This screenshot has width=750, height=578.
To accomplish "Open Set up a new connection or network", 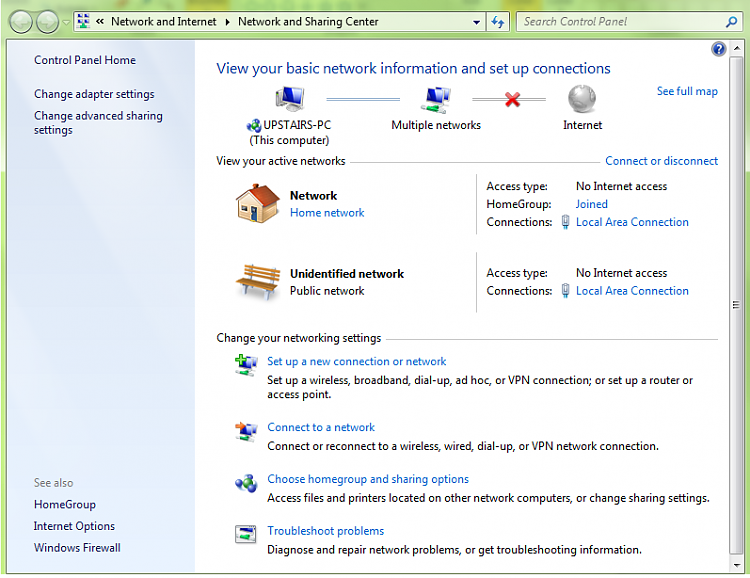I will (356, 362).
